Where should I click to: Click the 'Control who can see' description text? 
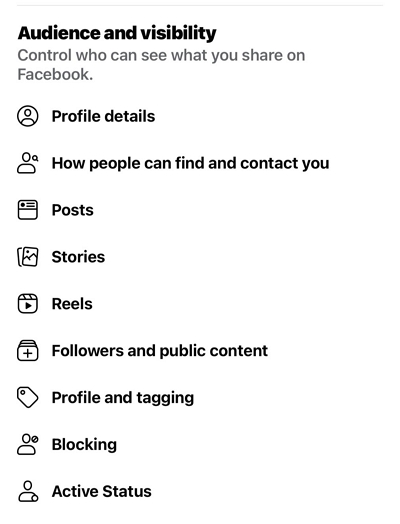(161, 64)
